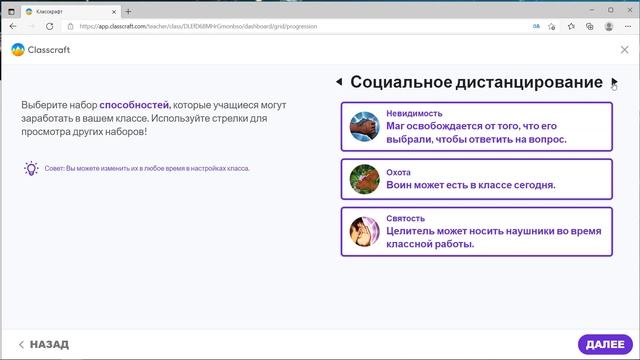Viewport: 640px width, 360px height.
Task: Select the Охота ability card
Action: tap(477, 179)
